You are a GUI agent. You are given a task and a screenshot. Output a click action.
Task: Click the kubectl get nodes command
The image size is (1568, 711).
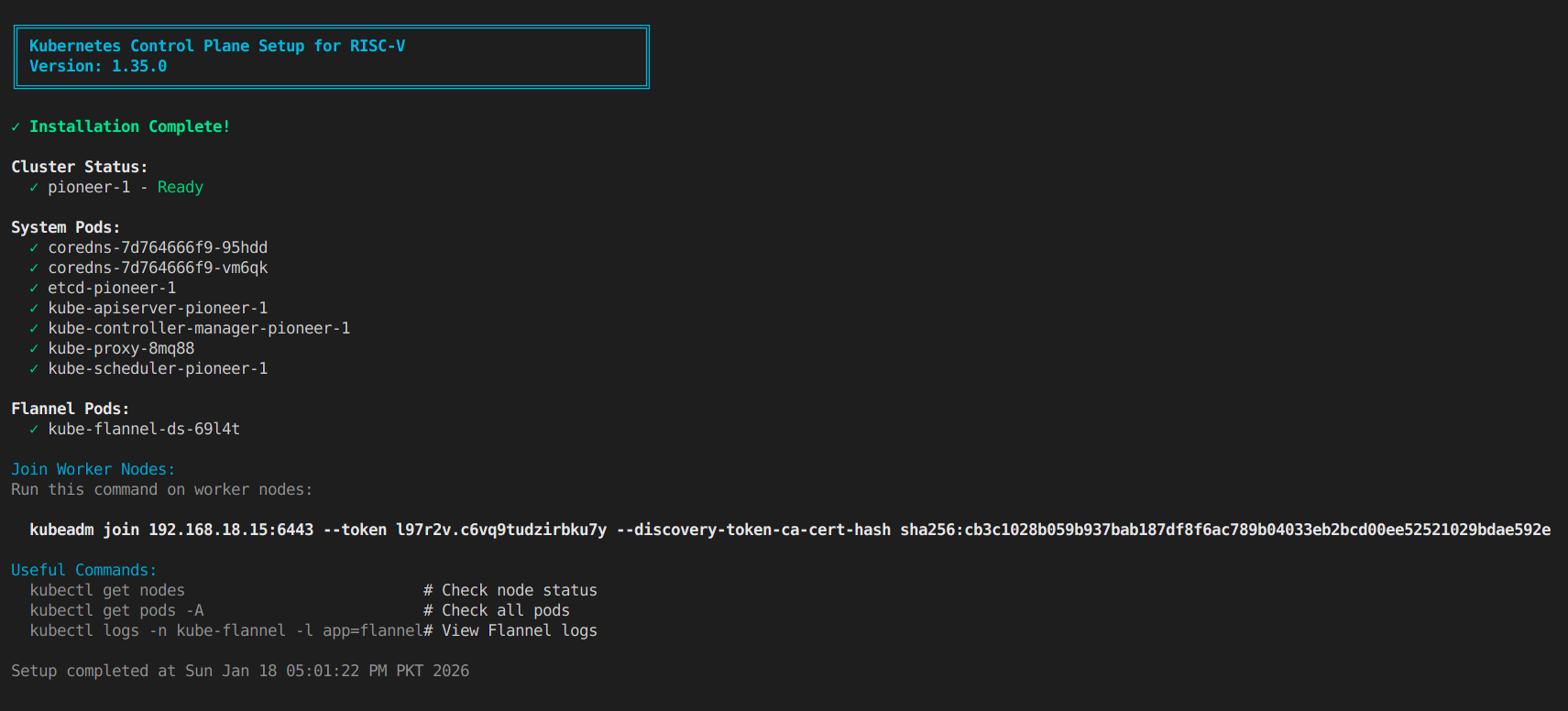pyautogui.click(x=107, y=590)
